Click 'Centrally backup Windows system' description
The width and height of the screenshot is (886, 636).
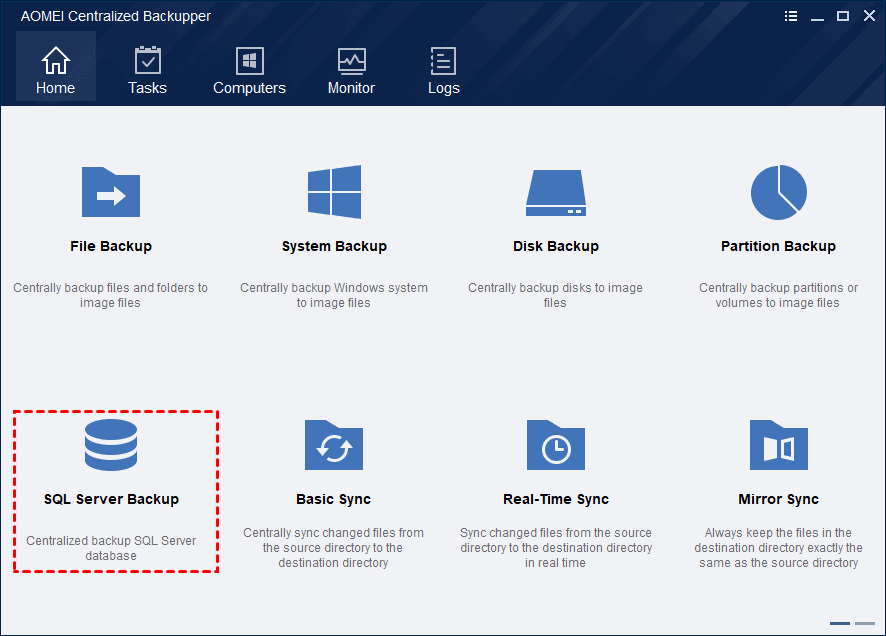[x=333, y=295]
